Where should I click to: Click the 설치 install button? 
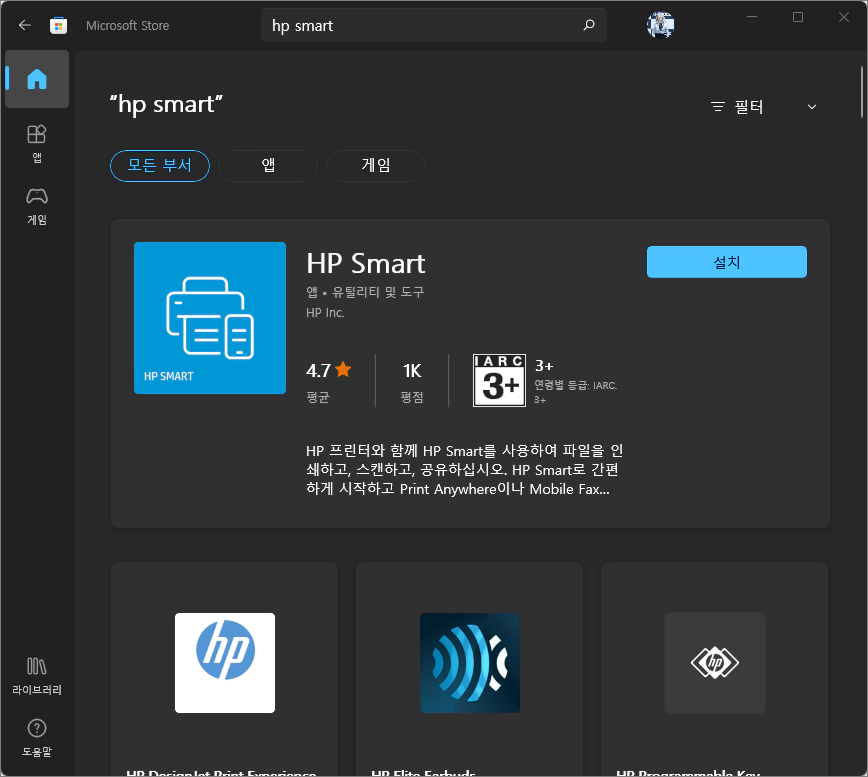pyautogui.click(x=727, y=262)
